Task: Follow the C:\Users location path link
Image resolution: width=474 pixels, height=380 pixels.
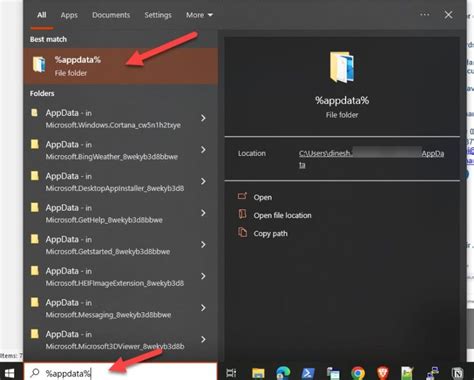Action: point(371,159)
